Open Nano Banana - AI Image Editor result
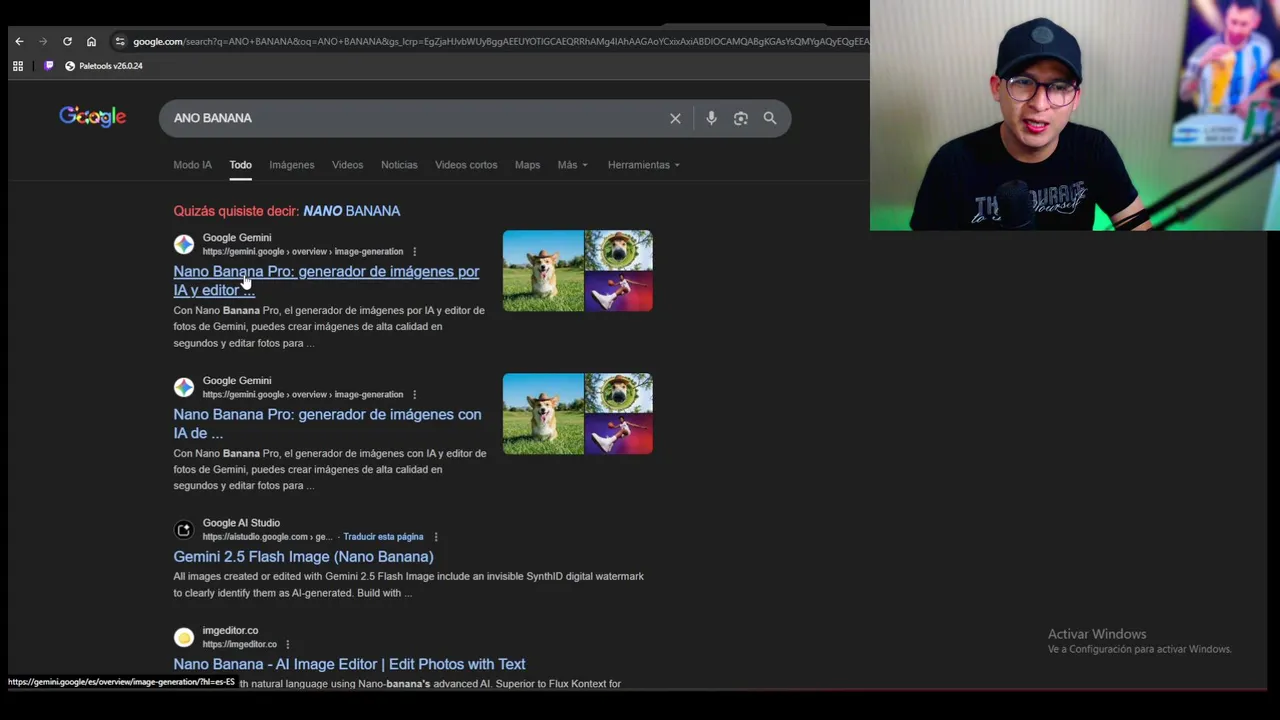Screen dimensions: 1280x720 coord(349,664)
